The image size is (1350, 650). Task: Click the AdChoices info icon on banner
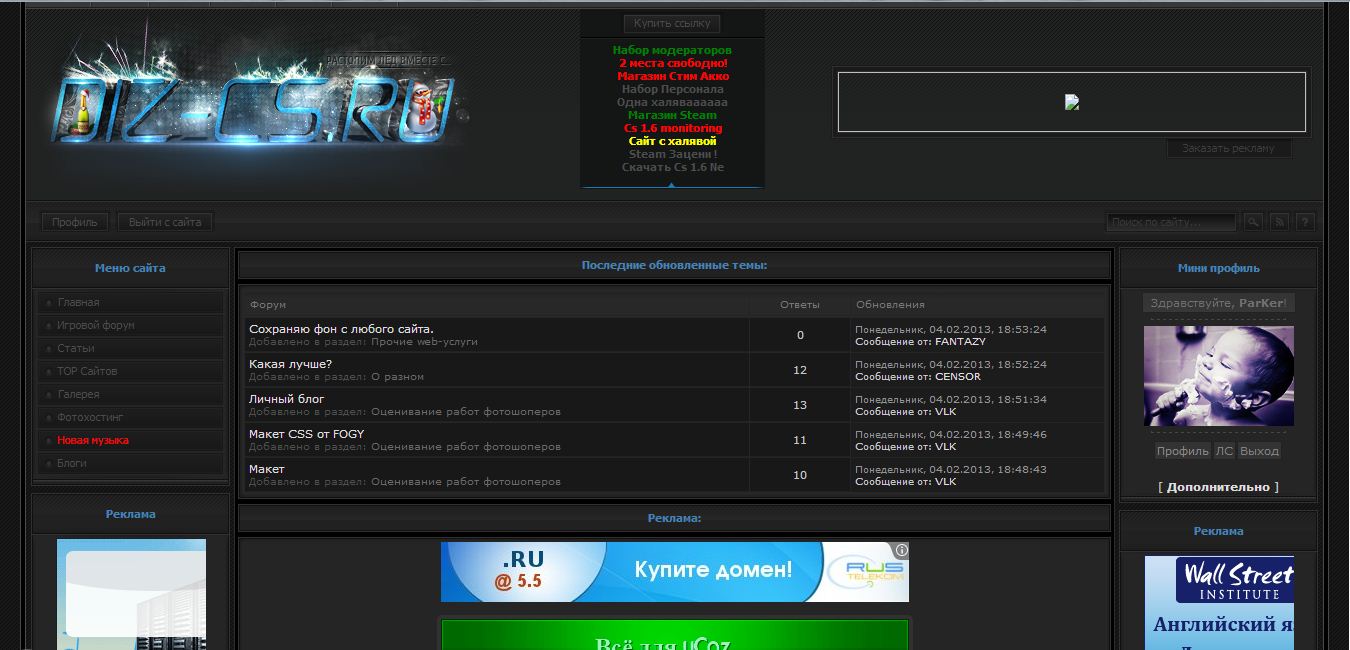tap(901, 550)
